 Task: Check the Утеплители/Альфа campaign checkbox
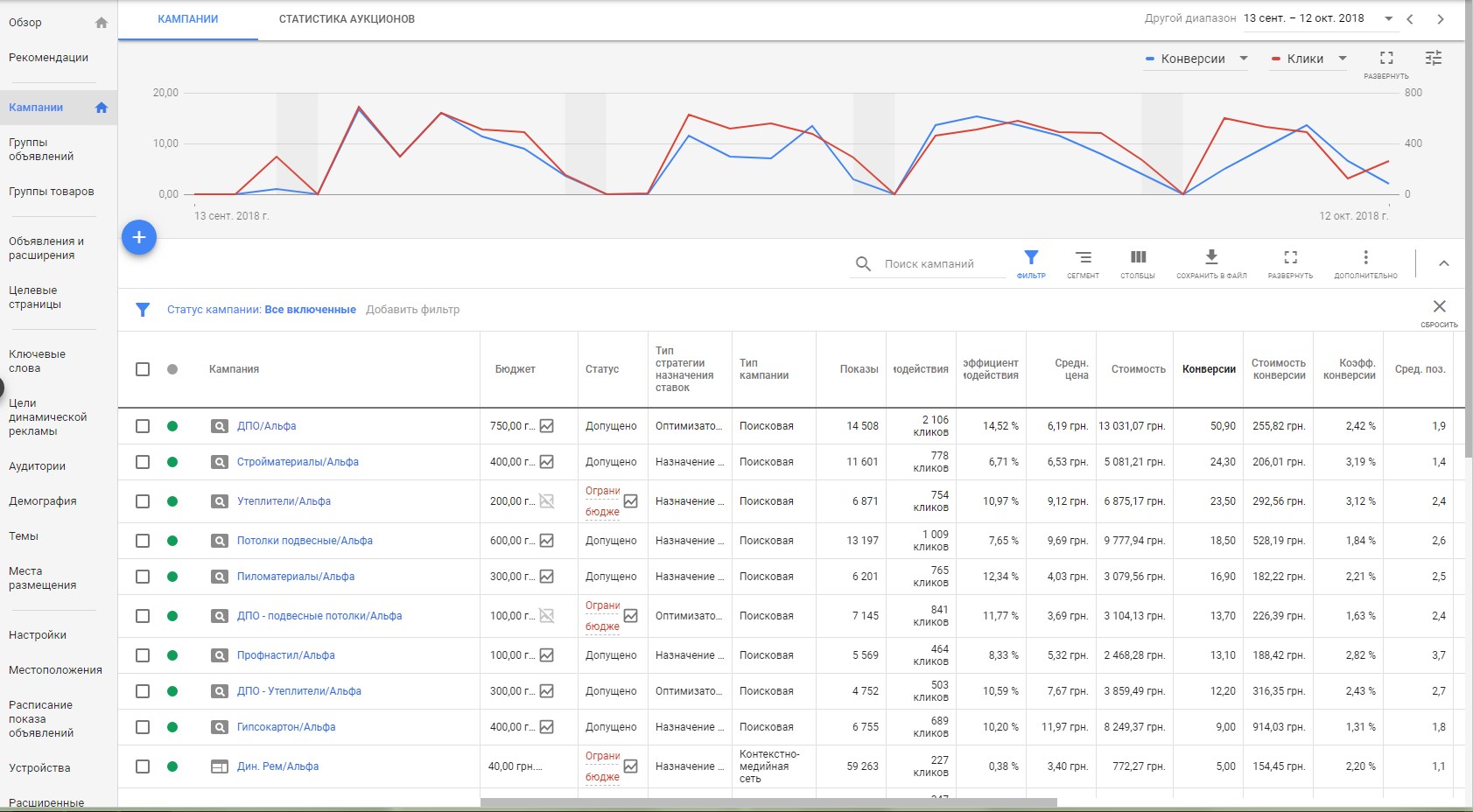click(143, 501)
